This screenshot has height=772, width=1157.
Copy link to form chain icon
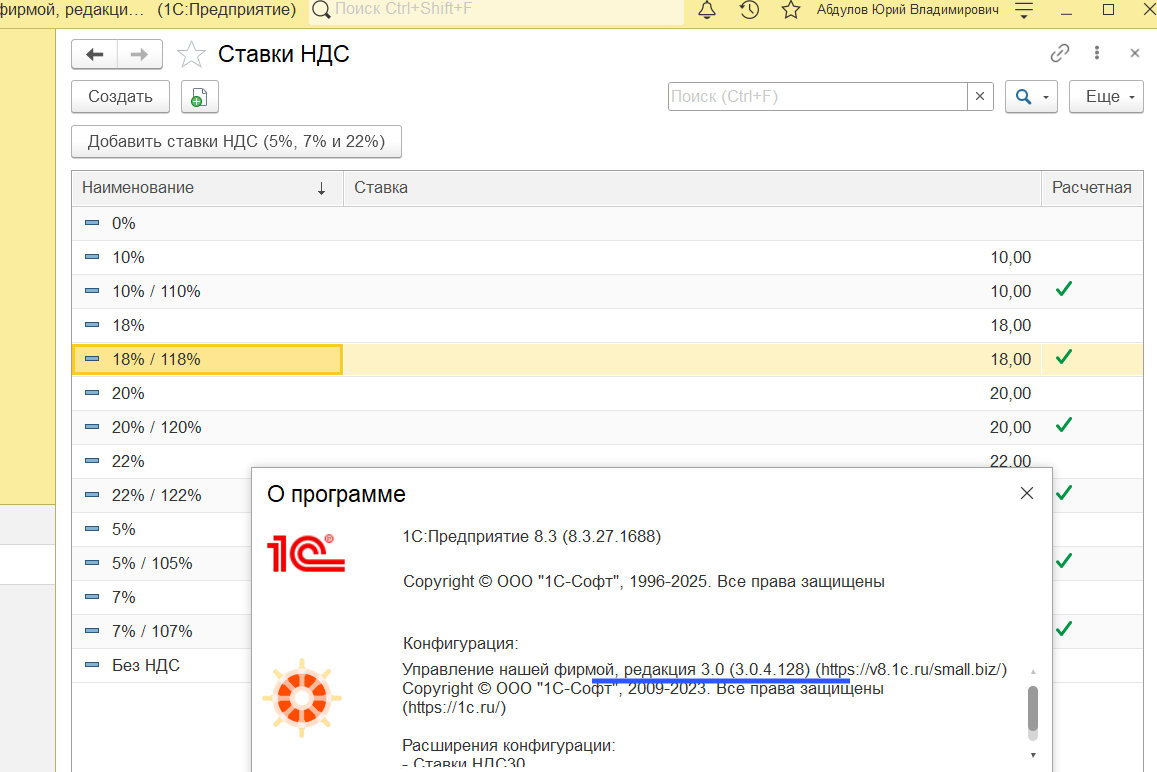point(1060,52)
